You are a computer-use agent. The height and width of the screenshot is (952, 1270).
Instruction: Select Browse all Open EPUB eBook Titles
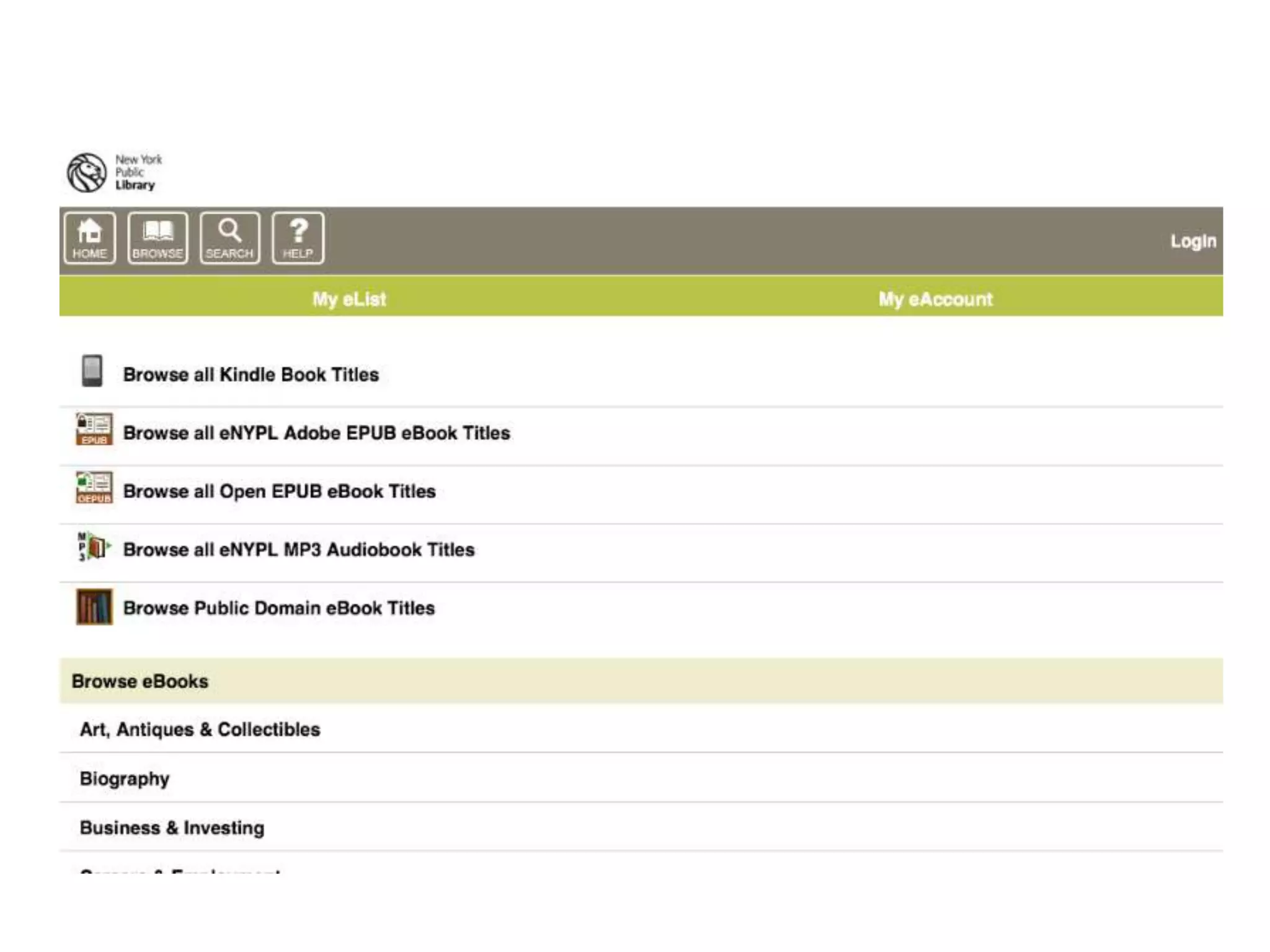coord(279,491)
